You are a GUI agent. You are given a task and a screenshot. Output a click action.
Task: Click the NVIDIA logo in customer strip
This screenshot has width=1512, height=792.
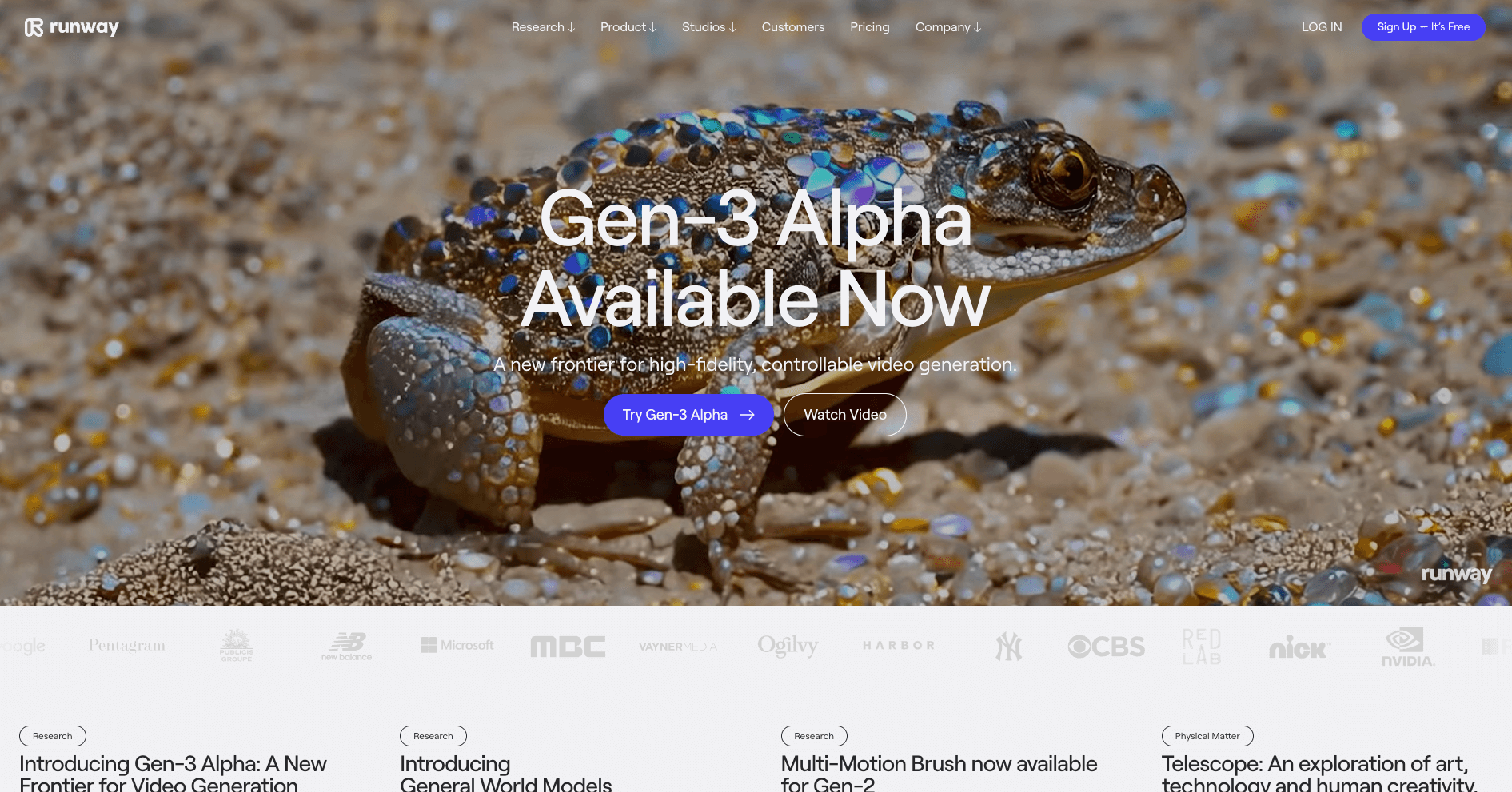[1408, 647]
